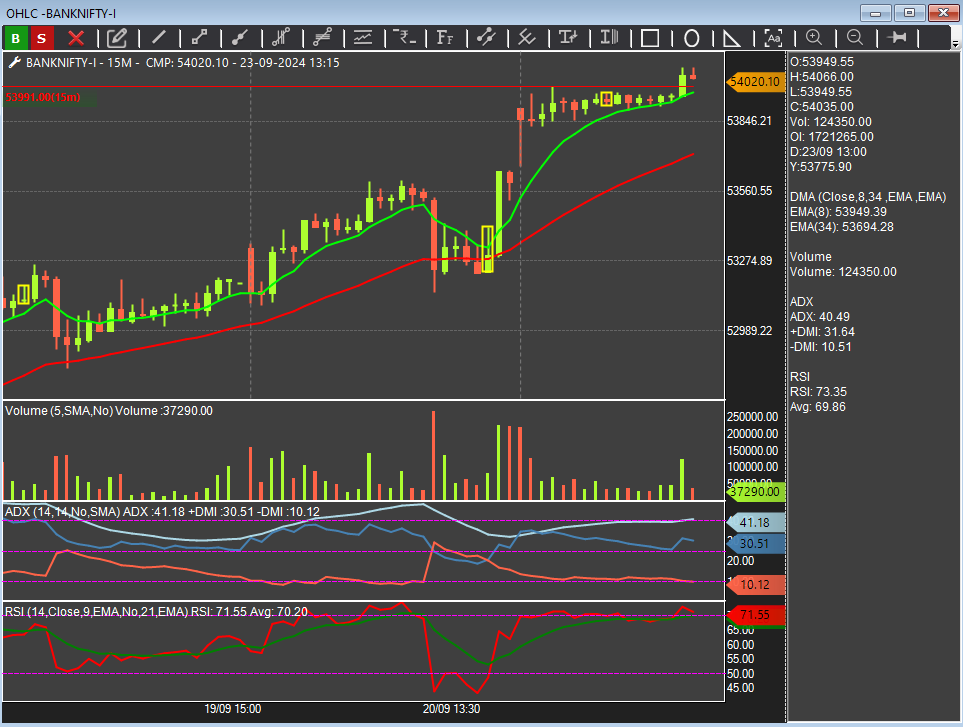Click the D:23/09 13:00 date row
963x727 pixels.
[x=828, y=152]
